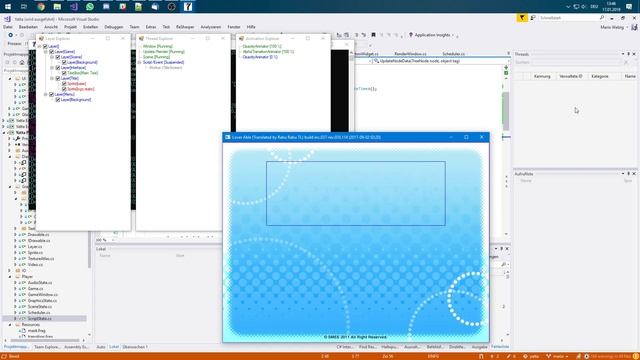Screen dimensions: 640x360
Task: Switch to the Scheduler.cs editor tab
Action: click(x=453, y=54)
